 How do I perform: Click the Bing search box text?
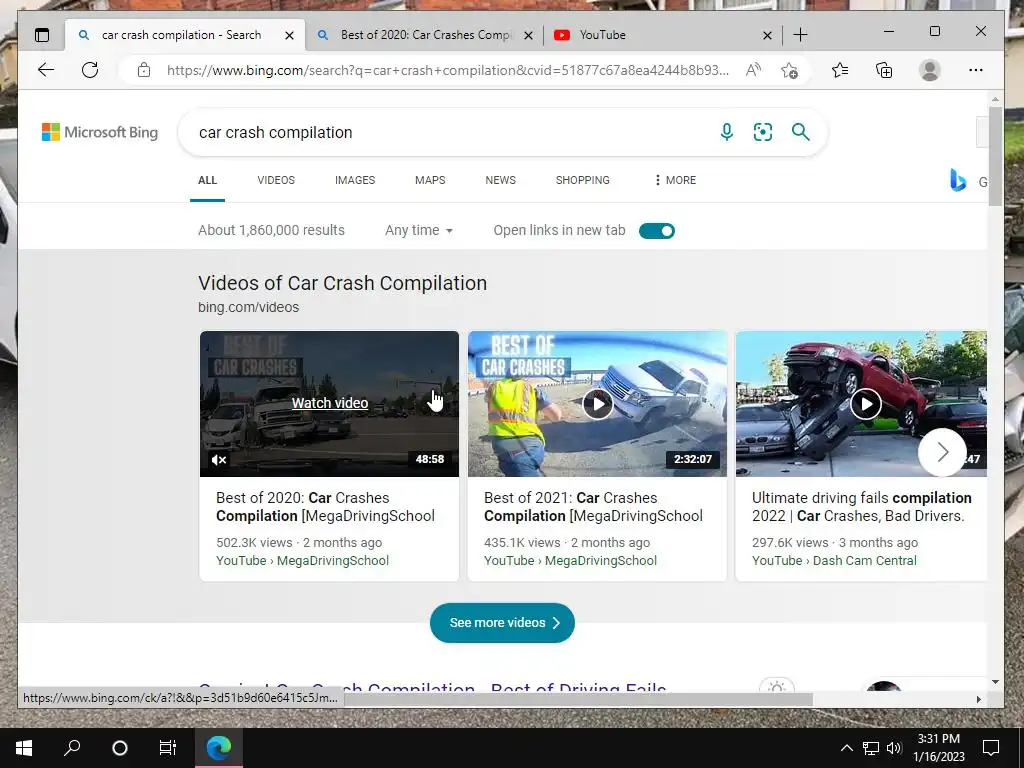(x=276, y=133)
